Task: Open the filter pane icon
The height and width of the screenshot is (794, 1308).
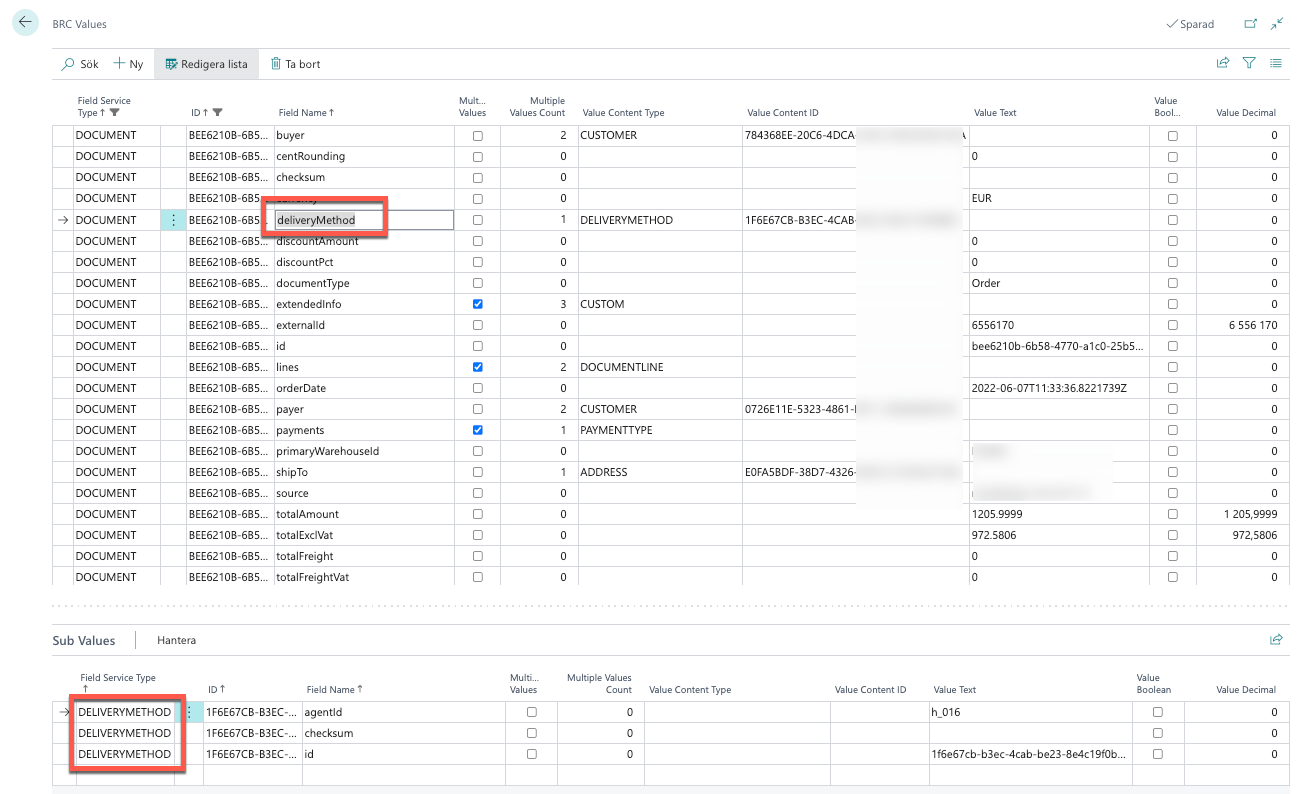Action: (x=1249, y=63)
